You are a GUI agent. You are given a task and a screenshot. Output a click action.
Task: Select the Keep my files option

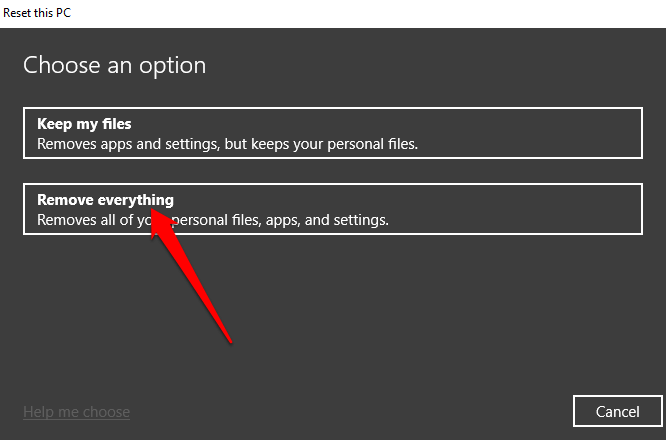point(332,134)
